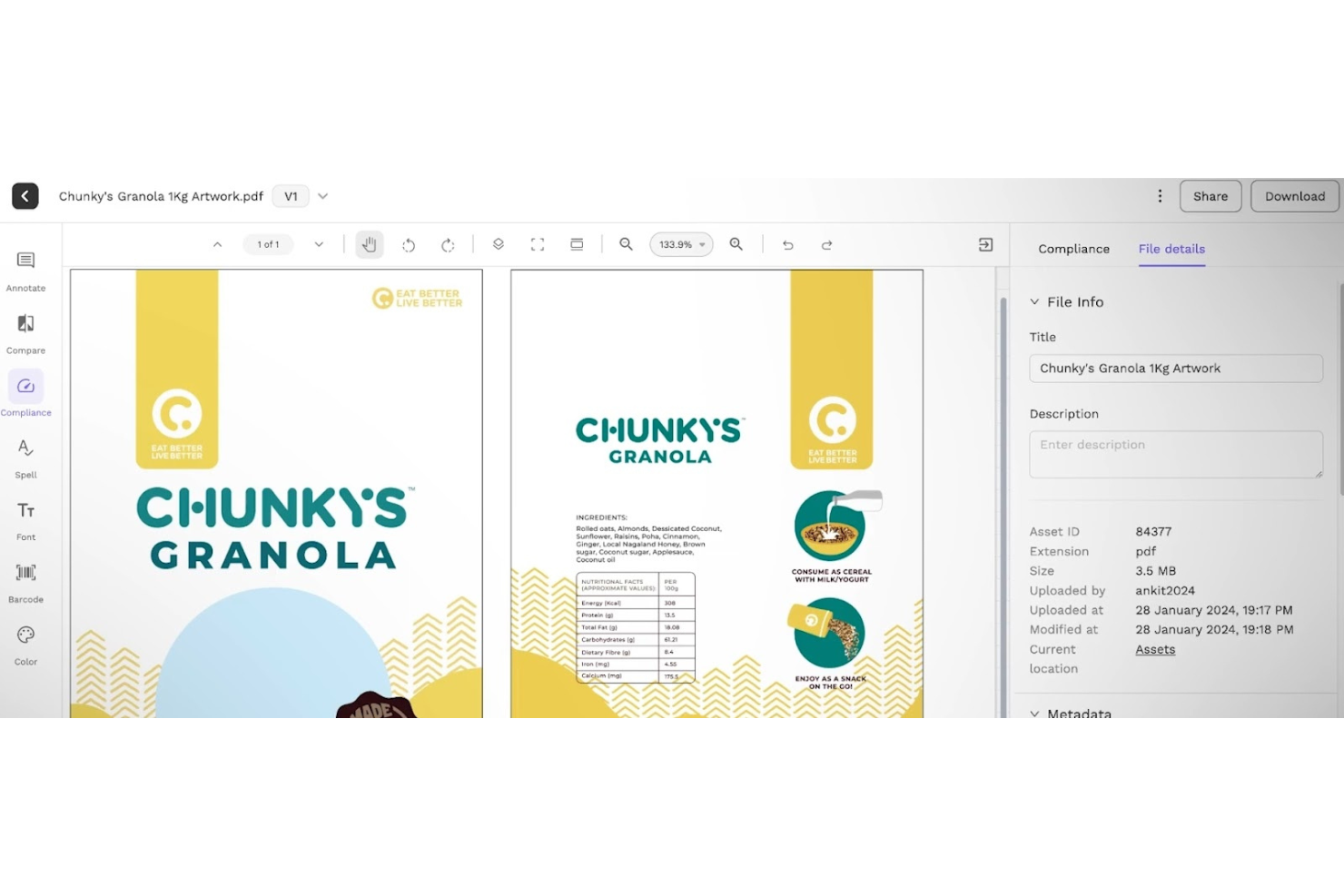The width and height of the screenshot is (1344, 896).
Task: Click the V1 version badge
Action: (x=291, y=196)
